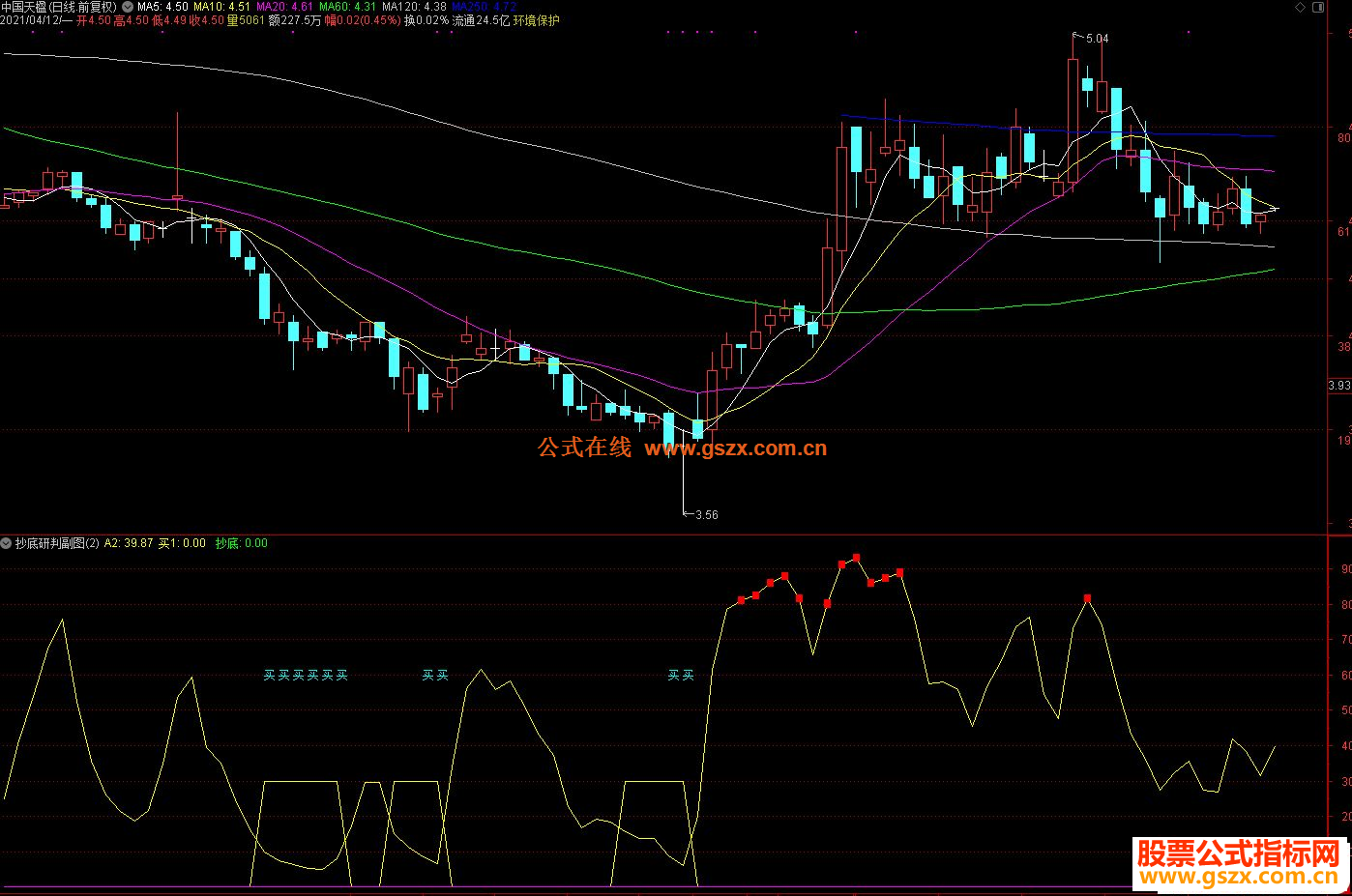Click the 换0.02% turnover rate value

click(x=426, y=20)
